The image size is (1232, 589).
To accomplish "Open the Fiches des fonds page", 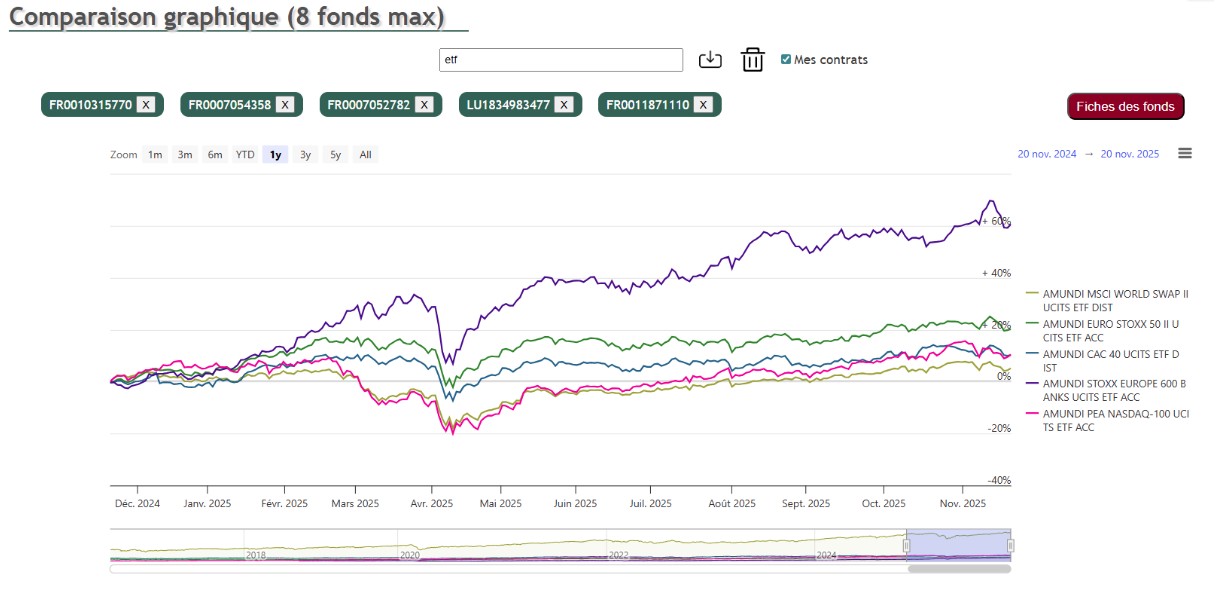I will coord(1125,107).
